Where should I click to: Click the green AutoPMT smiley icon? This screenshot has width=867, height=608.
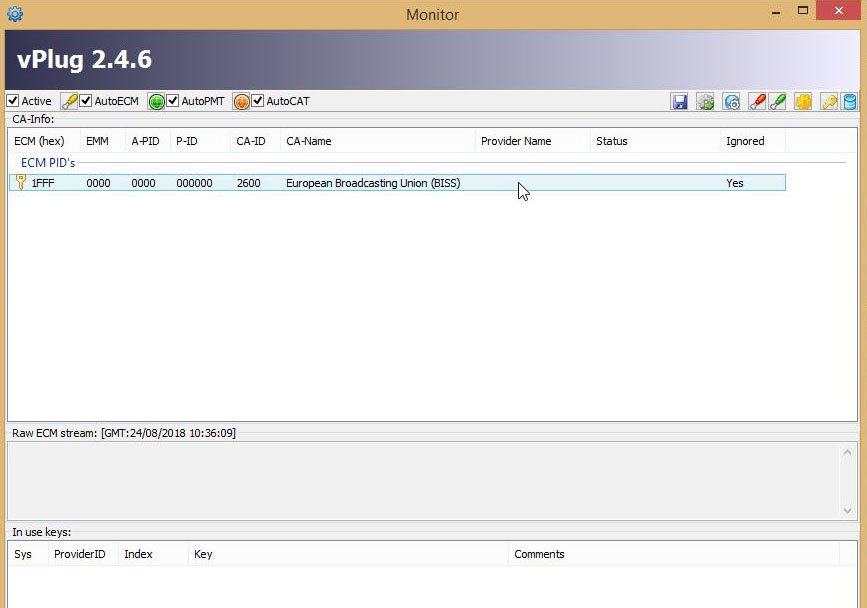[156, 101]
